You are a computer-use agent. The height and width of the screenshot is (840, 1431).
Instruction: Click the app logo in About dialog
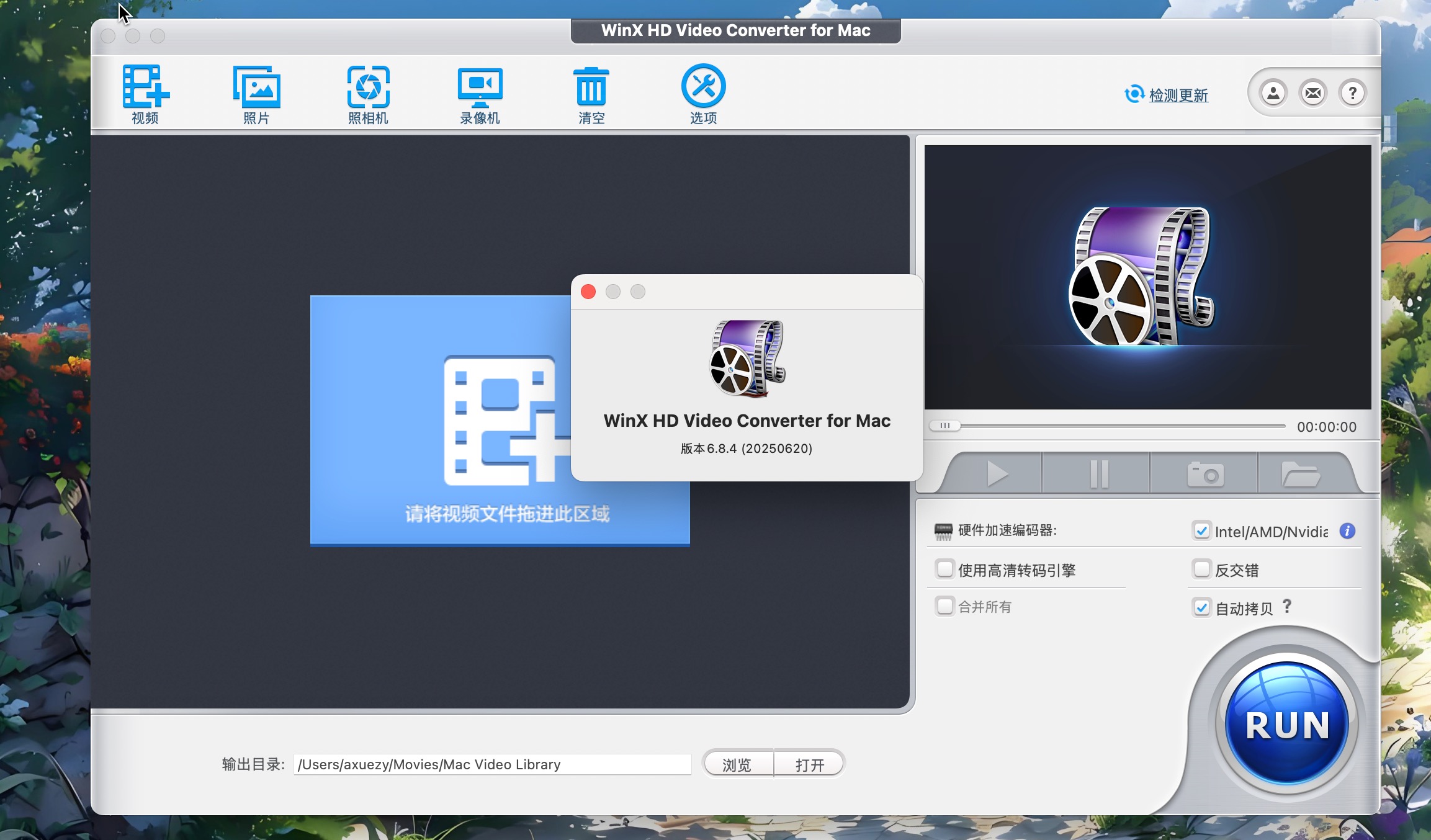747,359
